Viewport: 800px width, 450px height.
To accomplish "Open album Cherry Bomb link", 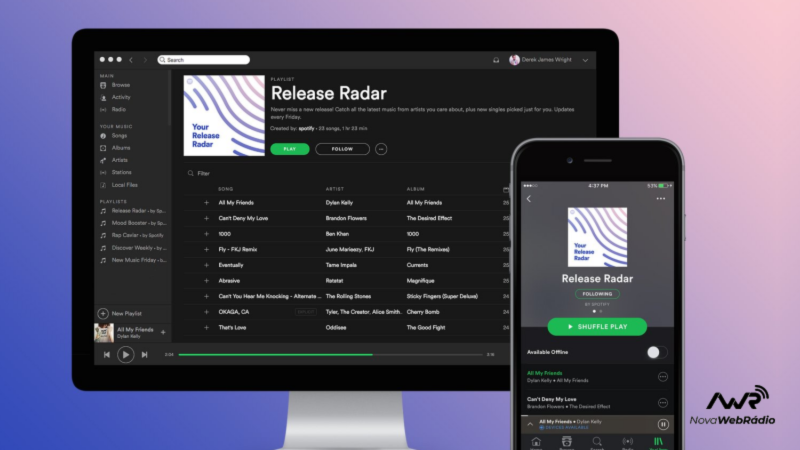I will point(423,312).
